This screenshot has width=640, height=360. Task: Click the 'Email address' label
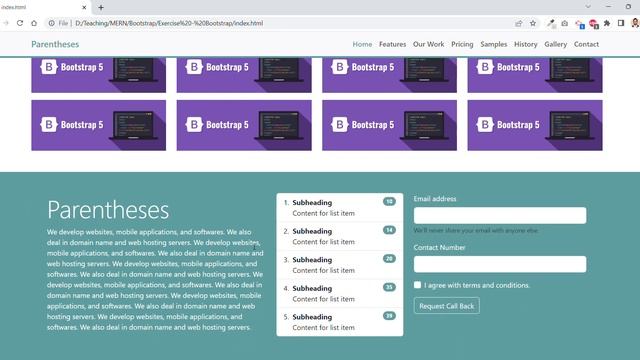coord(435,199)
